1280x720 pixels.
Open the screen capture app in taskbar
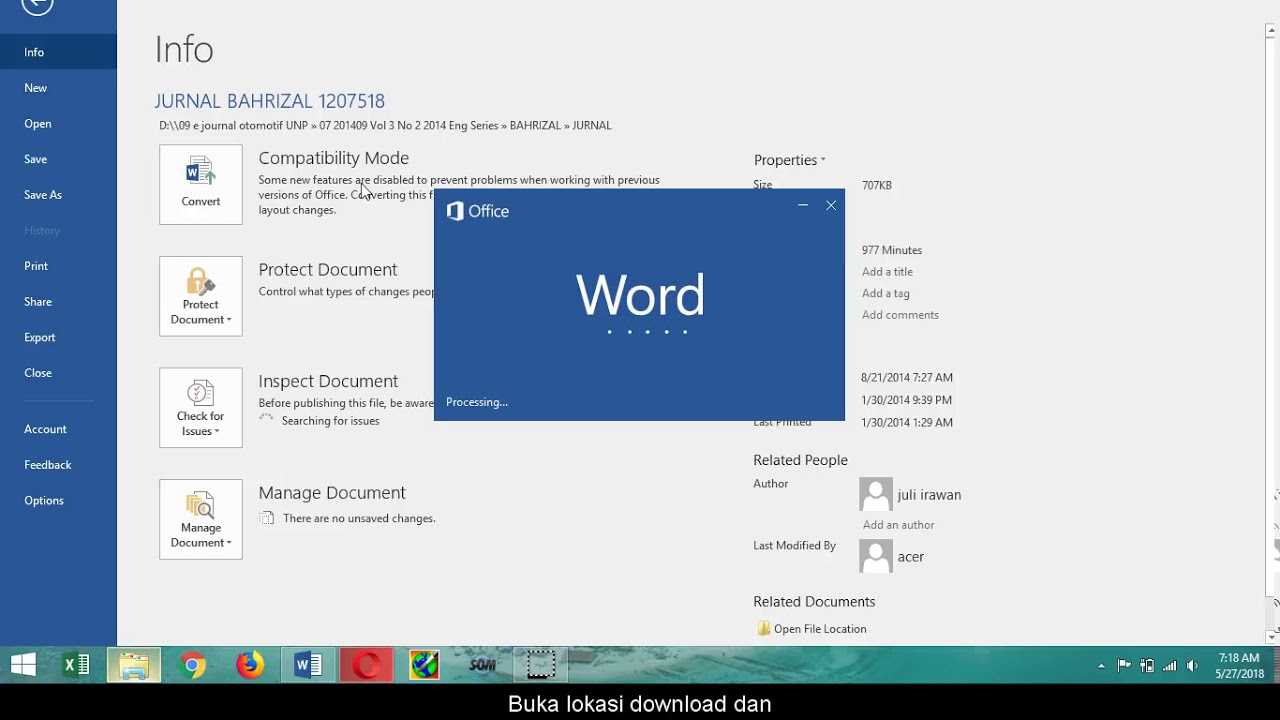(540, 665)
